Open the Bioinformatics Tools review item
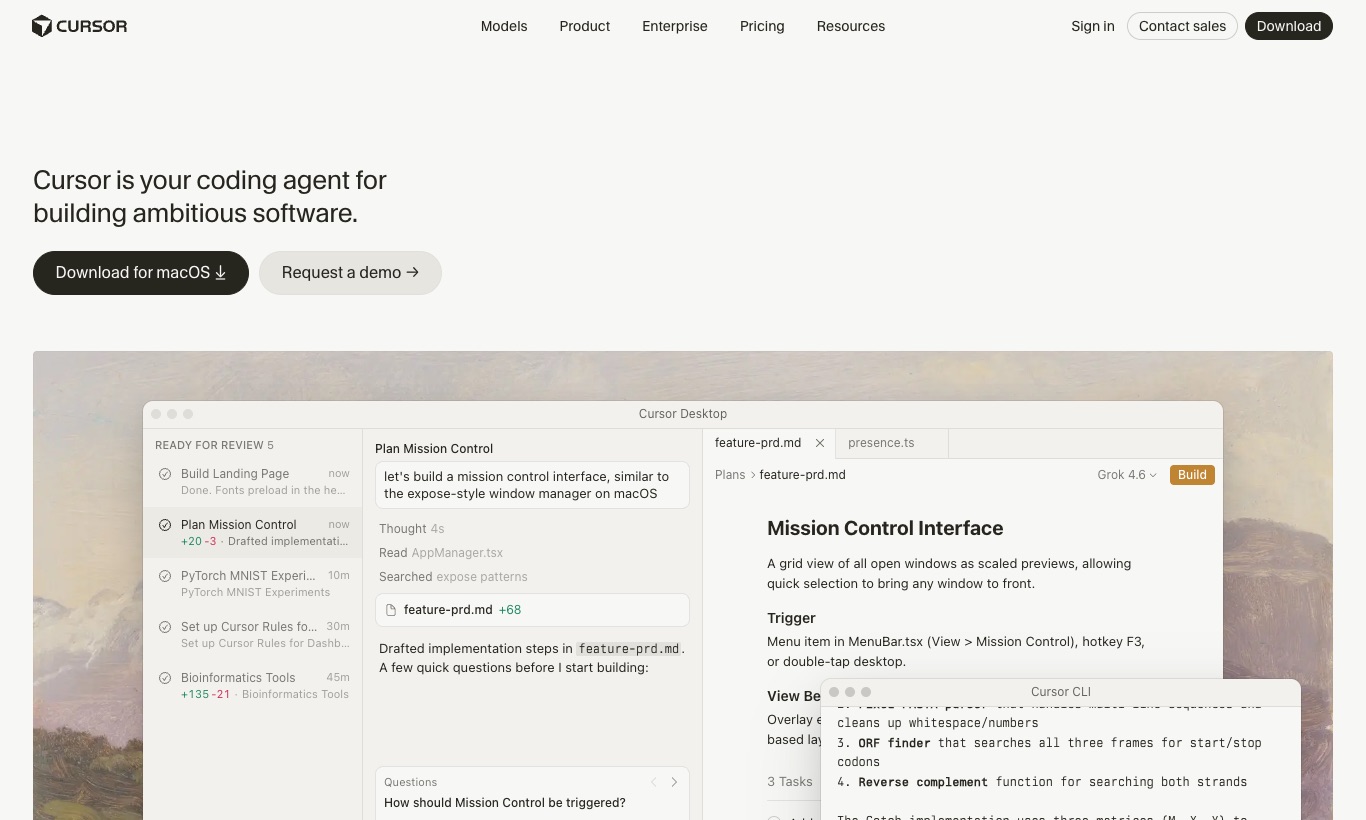This screenshot has height=820, width=1366. click(x=253, y=686)
